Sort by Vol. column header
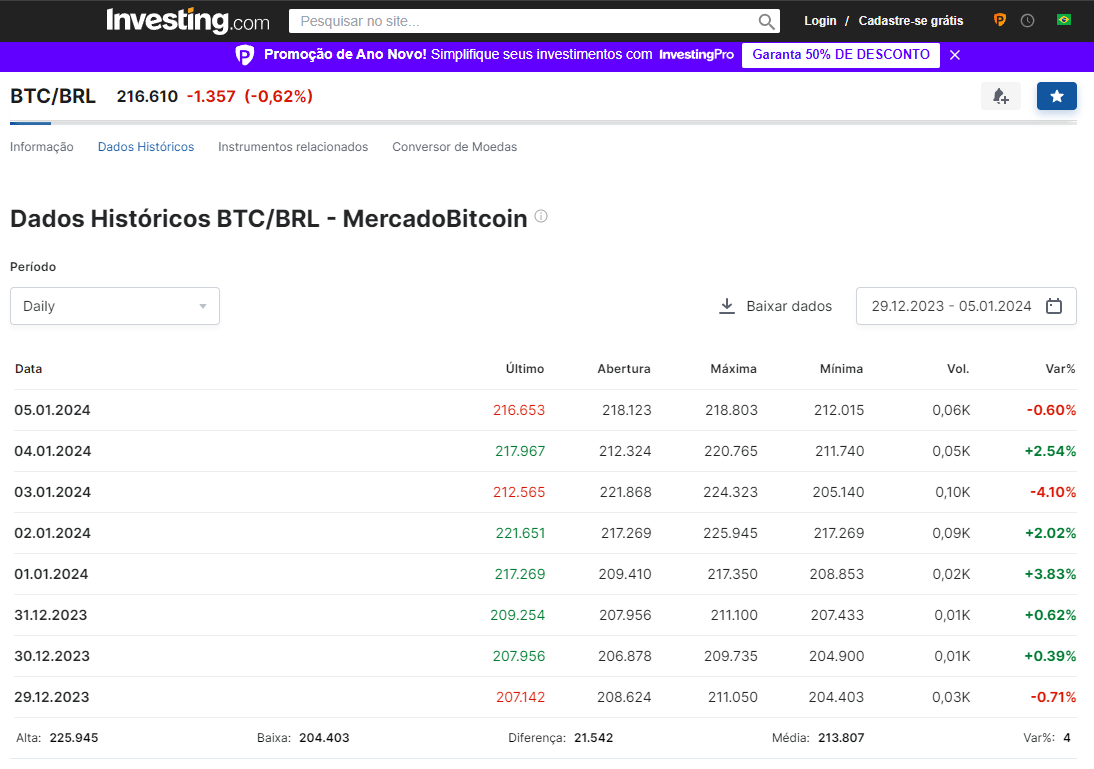The image size is (1094, 769). pos(958,369)
